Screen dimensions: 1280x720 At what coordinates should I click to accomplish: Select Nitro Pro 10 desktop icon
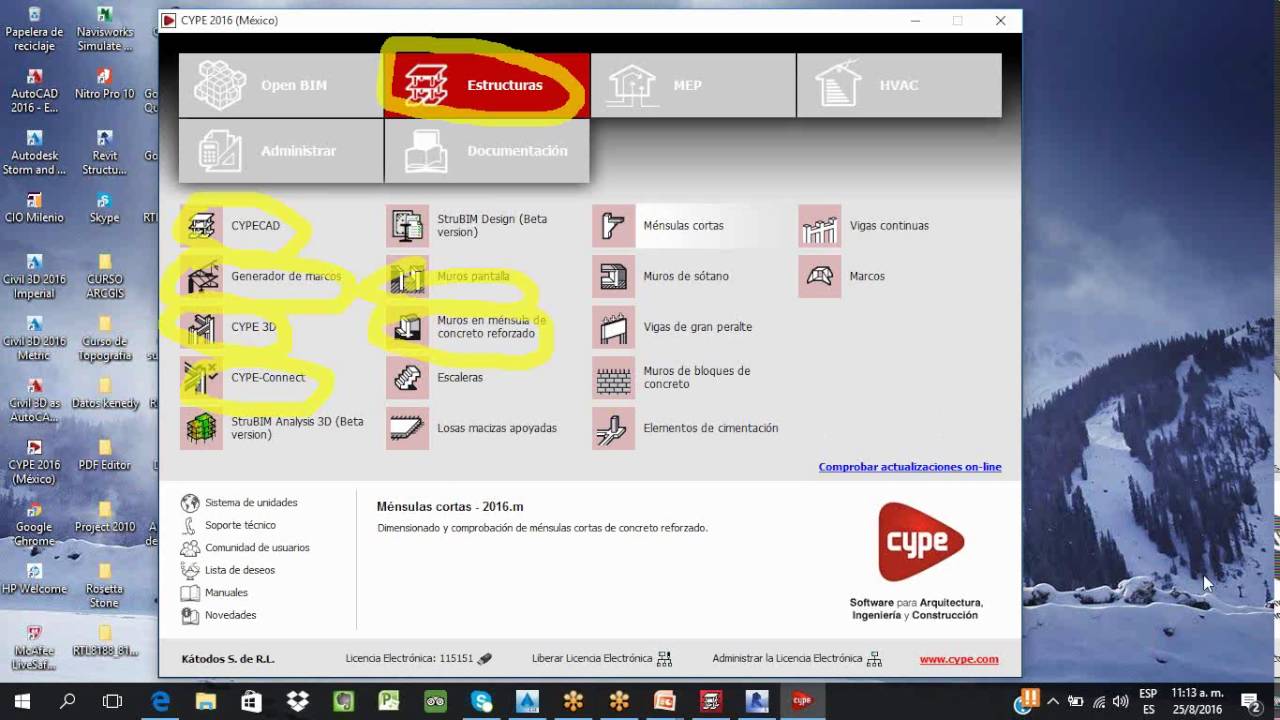(104, 84)
